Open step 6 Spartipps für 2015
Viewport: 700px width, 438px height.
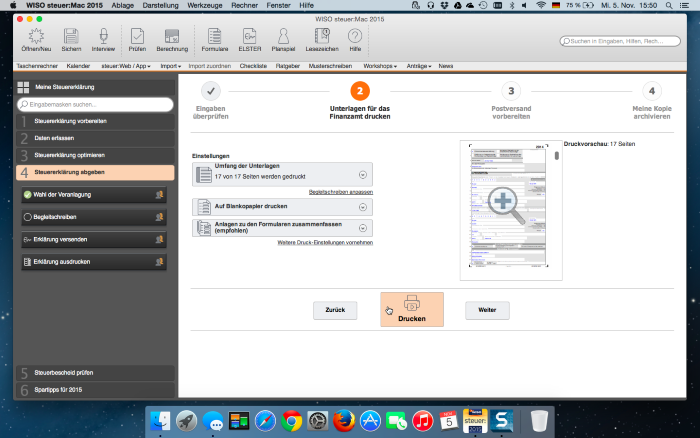95,390
